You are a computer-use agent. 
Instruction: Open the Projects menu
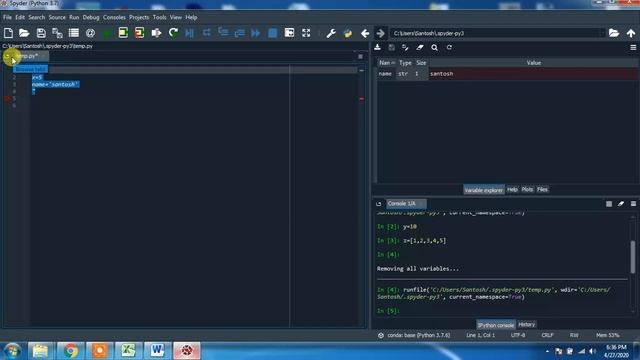[x=139, y=17]
